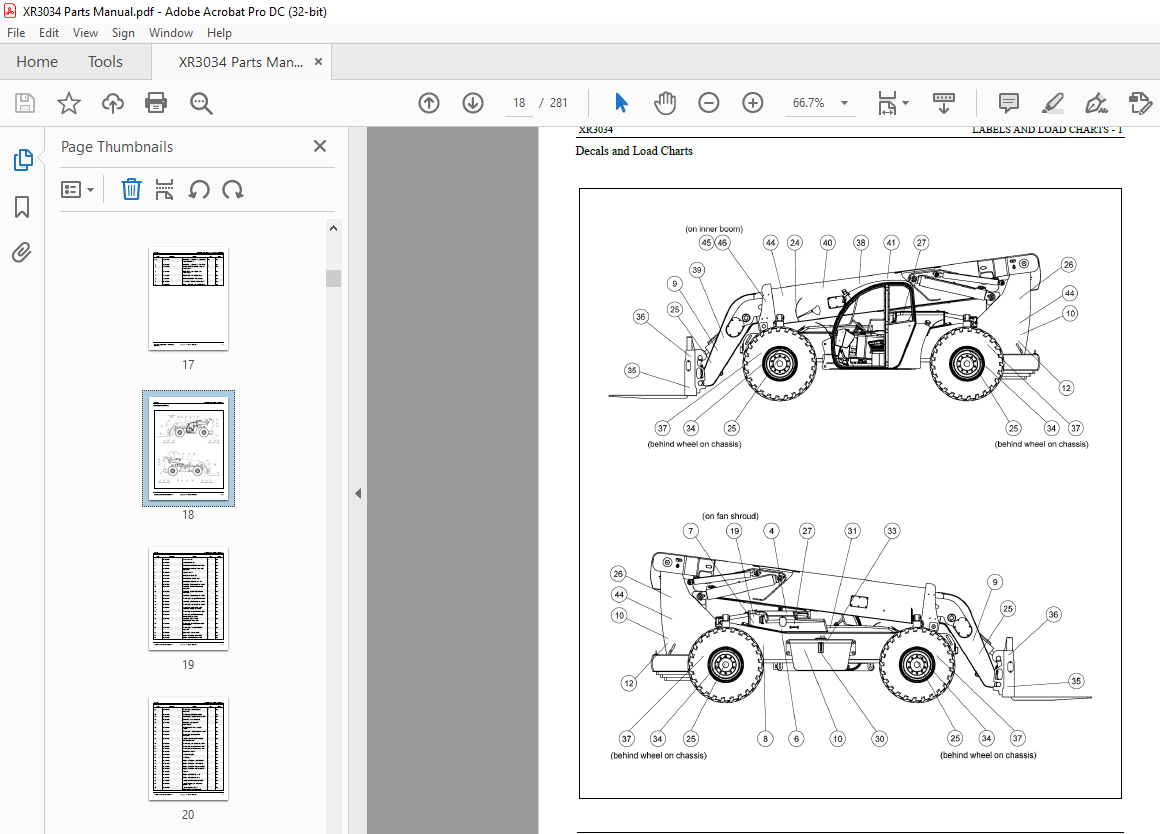The width and height of the screenshot is (1160, 834).
Task: Collapse the navigation pane with left arrow
Action: tap(358, 494)
